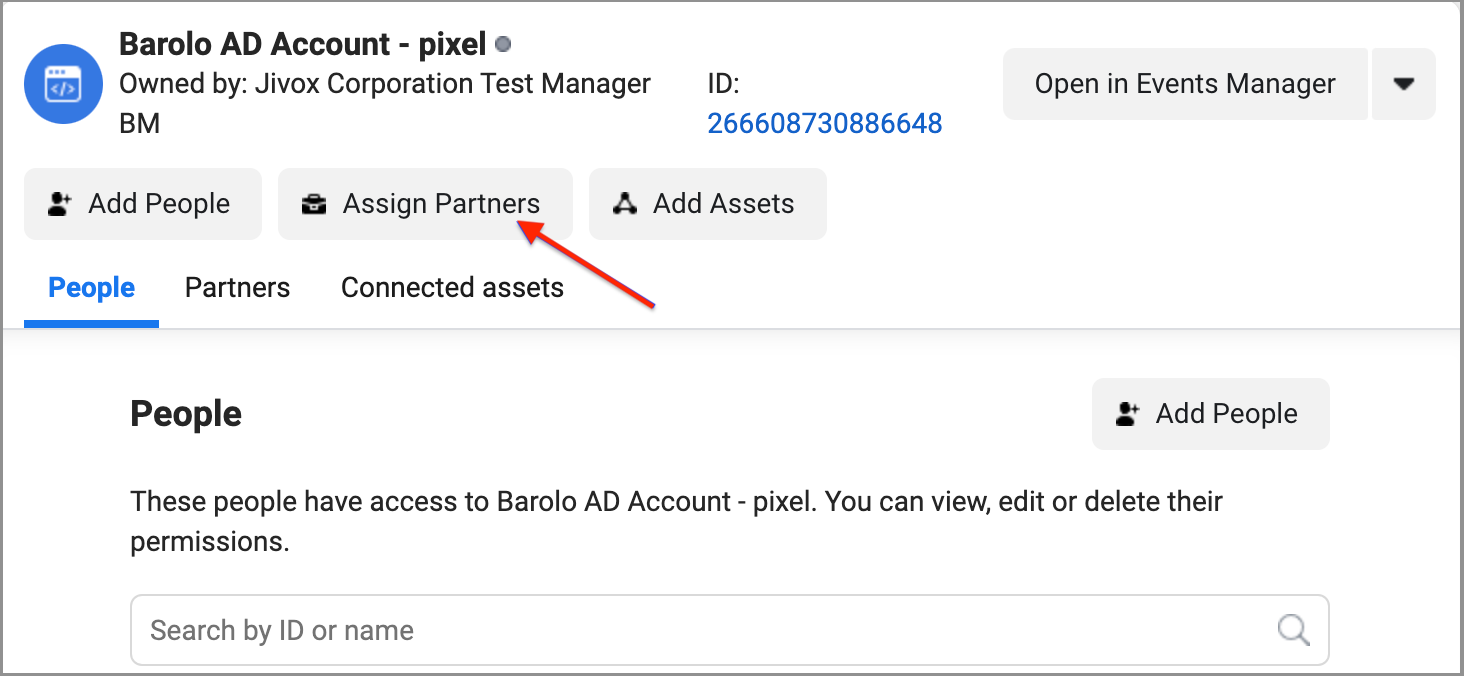
Task: Expand the dropdown arrow beside Open in Events Manager
Action: tap(1404, 84)
